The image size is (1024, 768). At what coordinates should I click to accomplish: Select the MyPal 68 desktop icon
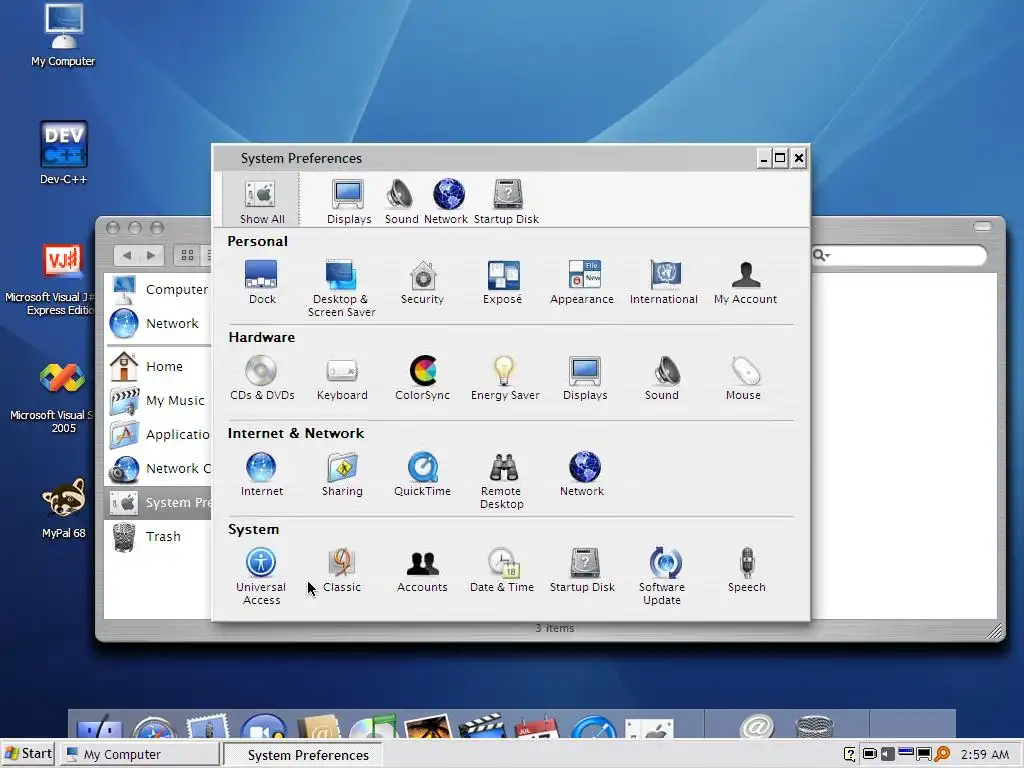(63, 508)
